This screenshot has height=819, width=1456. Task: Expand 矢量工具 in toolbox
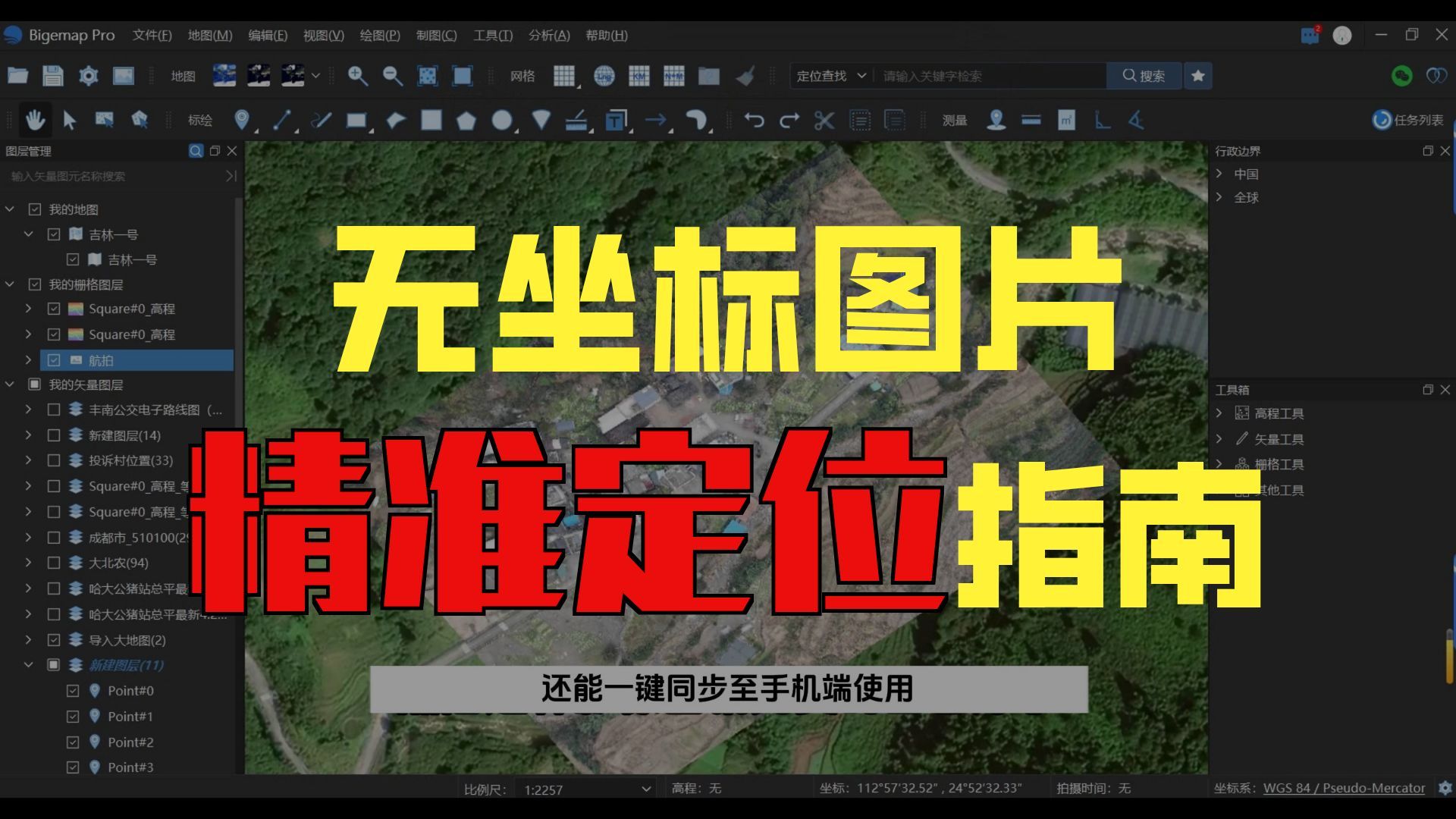pyautogui.click(x=1219, y=439)
